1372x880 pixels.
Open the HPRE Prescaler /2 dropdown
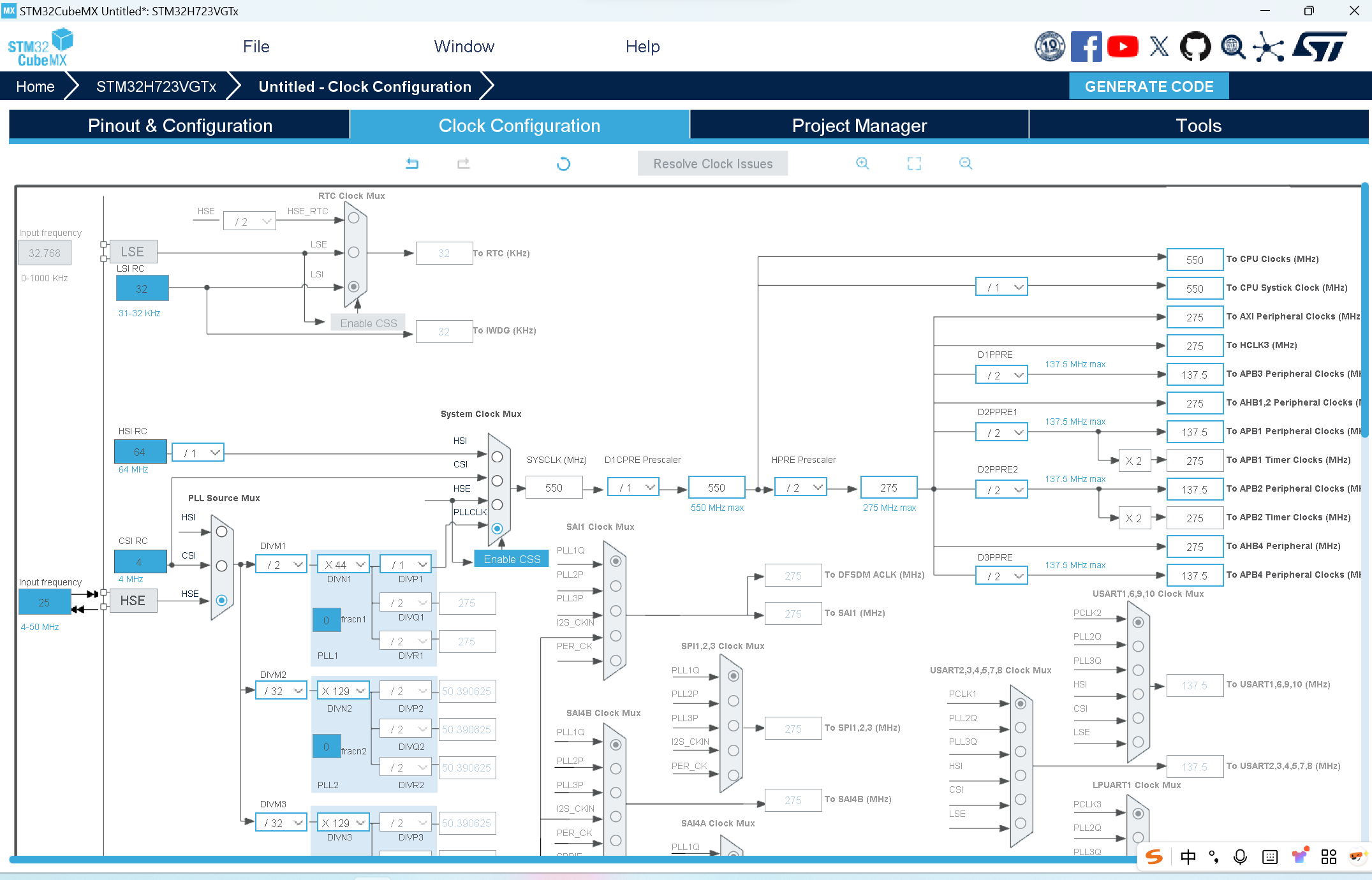[801, 487]
